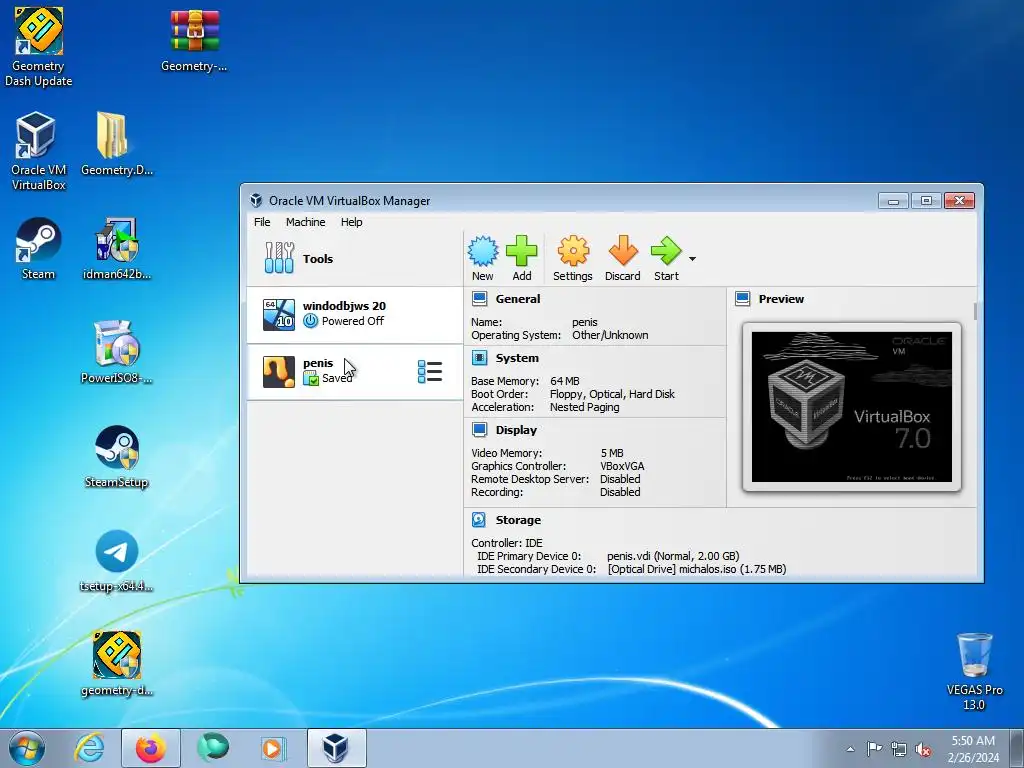Click the green globe taskbar icon
Viewport: 1024px width, 768px height.
tap(213, 748)
